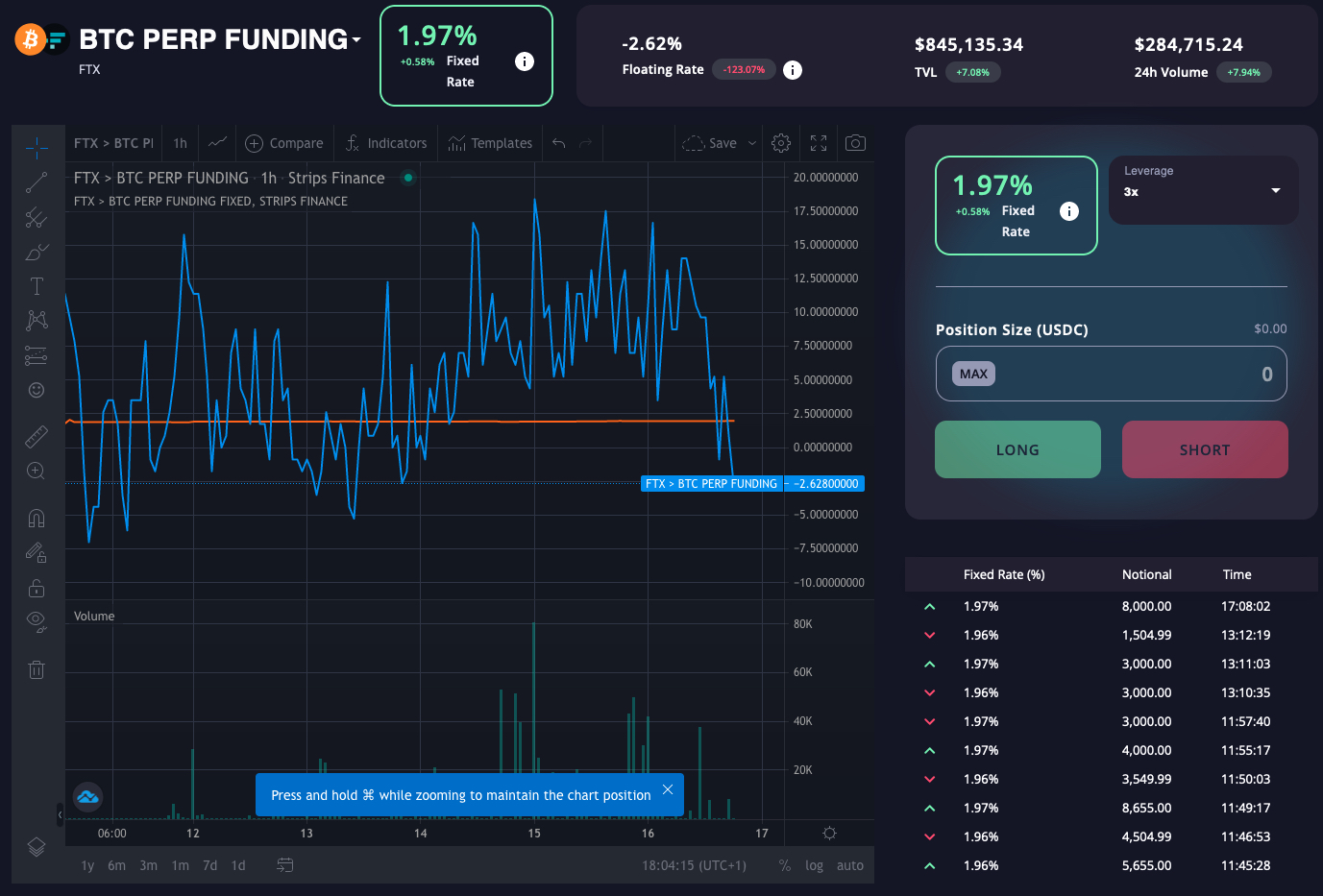Select the trend line drawing tool
The width and height of the screenshot is (1323, 896).
tap(37, 182)
